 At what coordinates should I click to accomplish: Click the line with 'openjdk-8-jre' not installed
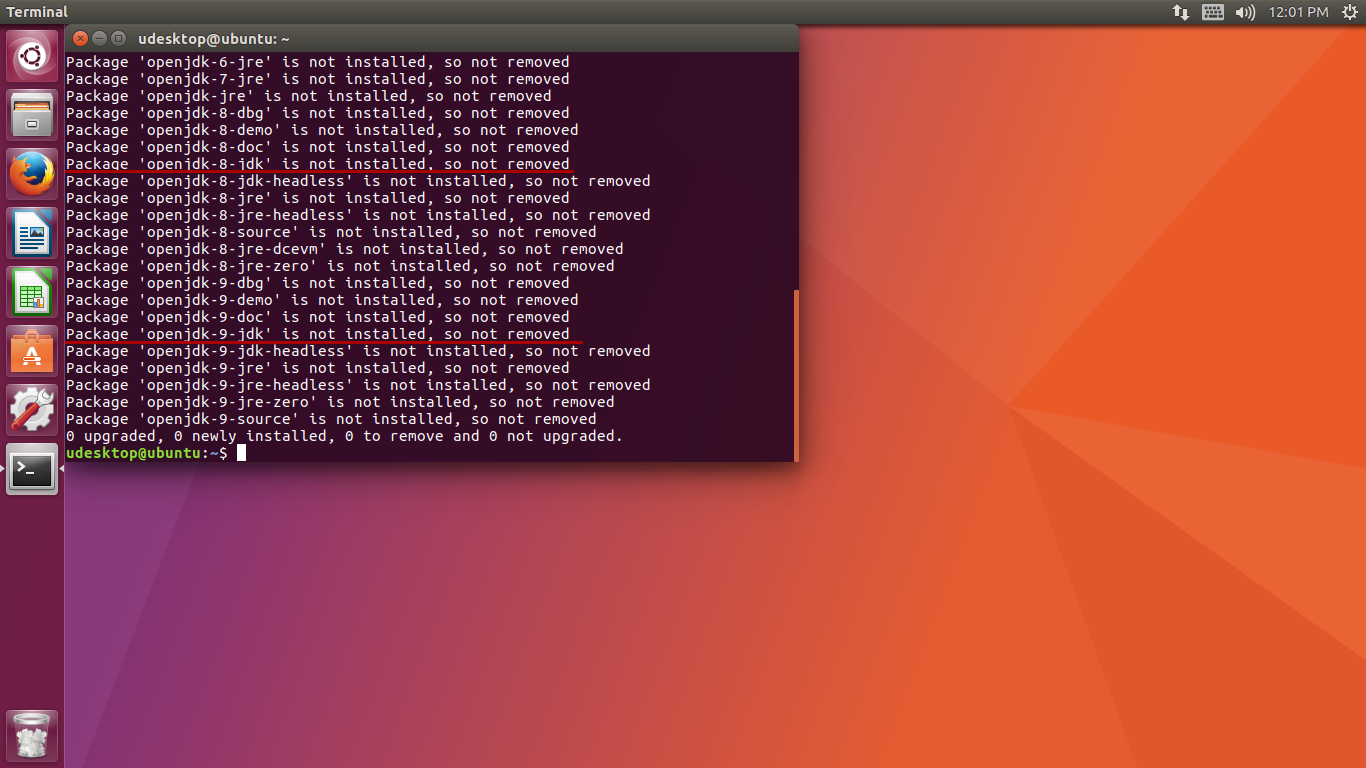(x=318, y=198)
